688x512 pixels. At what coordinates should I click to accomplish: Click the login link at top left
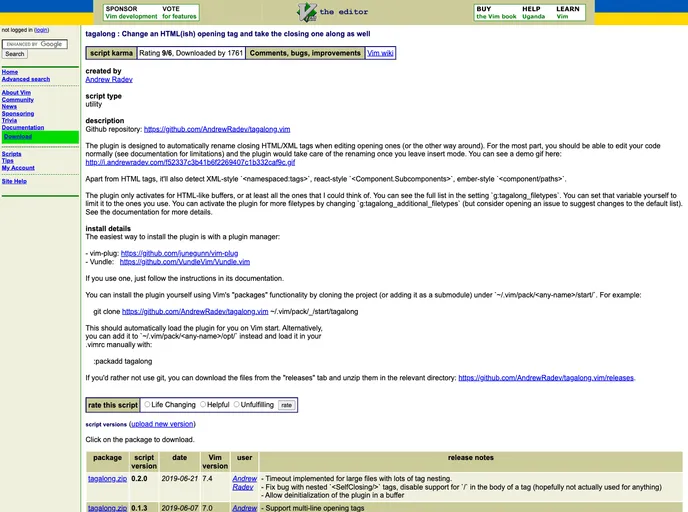[x=41, y=30]
